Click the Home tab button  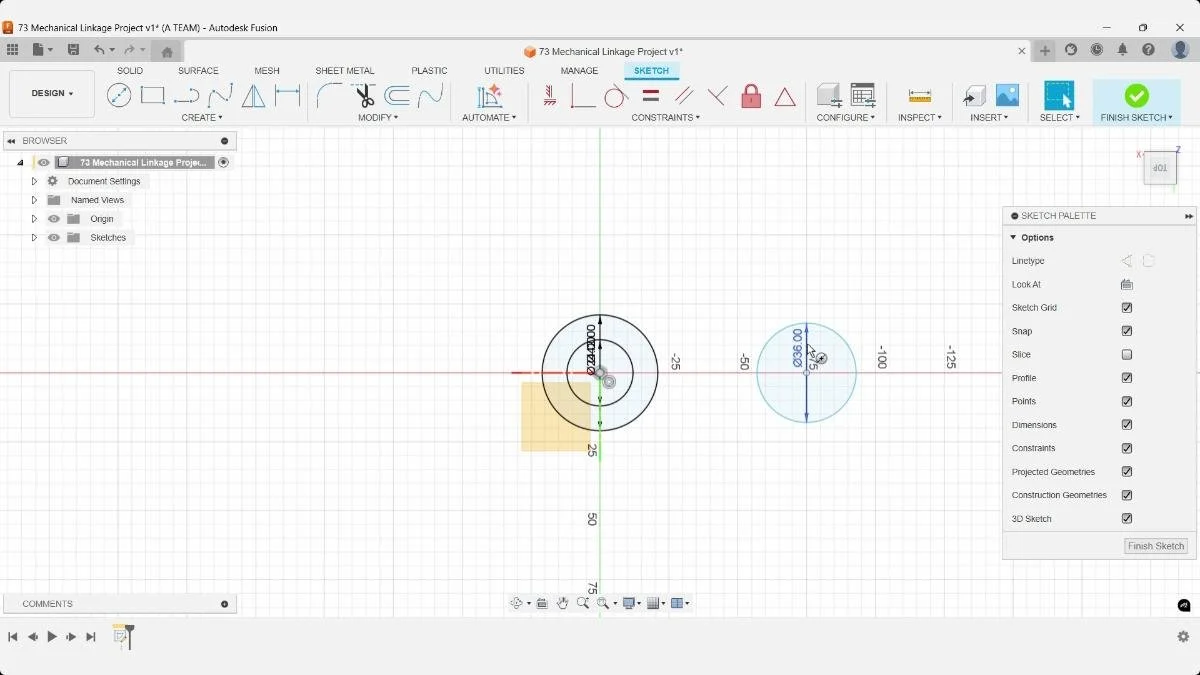(167, 51)
